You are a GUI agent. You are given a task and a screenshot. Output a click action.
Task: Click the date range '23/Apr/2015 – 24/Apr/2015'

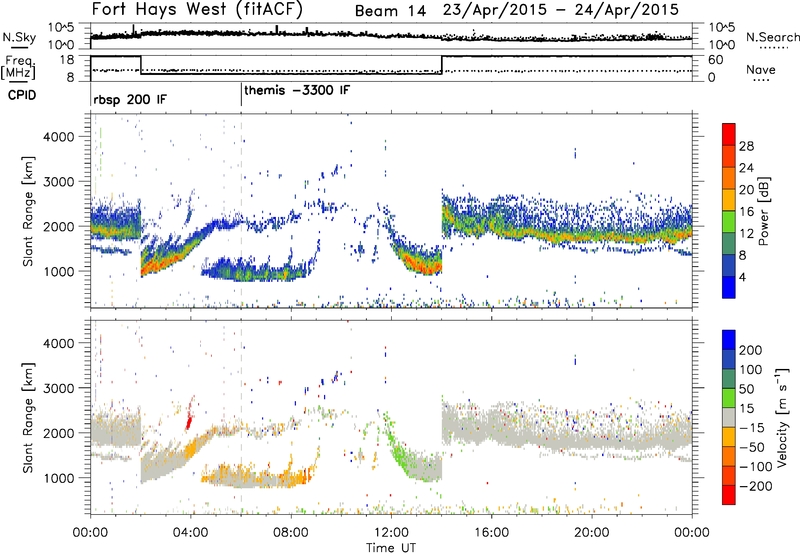pyautogui.click(x=561, y=10)
